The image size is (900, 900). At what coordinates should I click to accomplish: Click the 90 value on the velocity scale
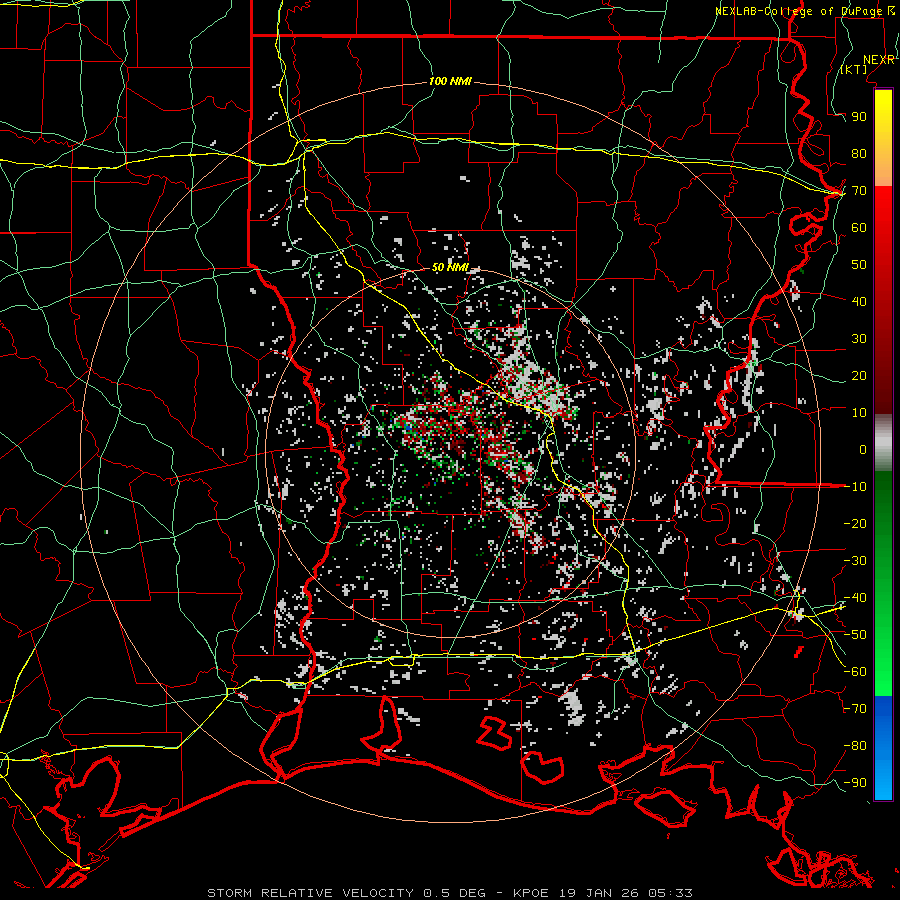859,117
